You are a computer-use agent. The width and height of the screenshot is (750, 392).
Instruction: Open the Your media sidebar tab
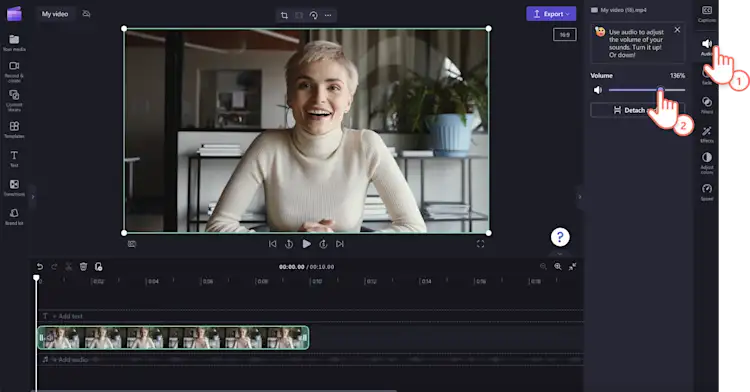(14, 43)
